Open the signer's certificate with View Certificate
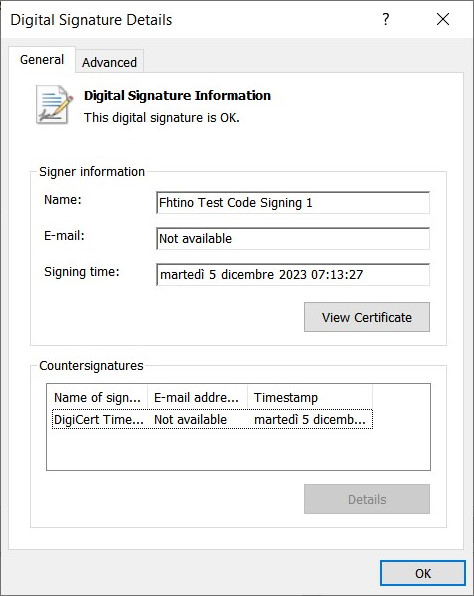 tap(367, 317)
